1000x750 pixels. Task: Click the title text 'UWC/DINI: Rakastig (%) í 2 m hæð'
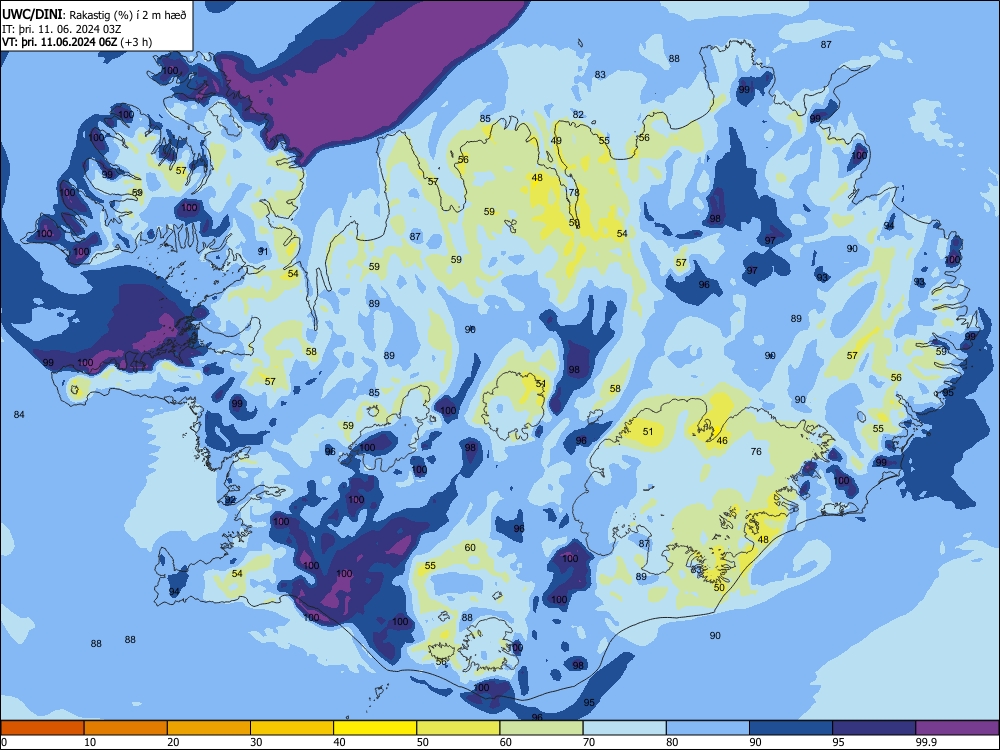pyautogui.click(x=94, y=15)
